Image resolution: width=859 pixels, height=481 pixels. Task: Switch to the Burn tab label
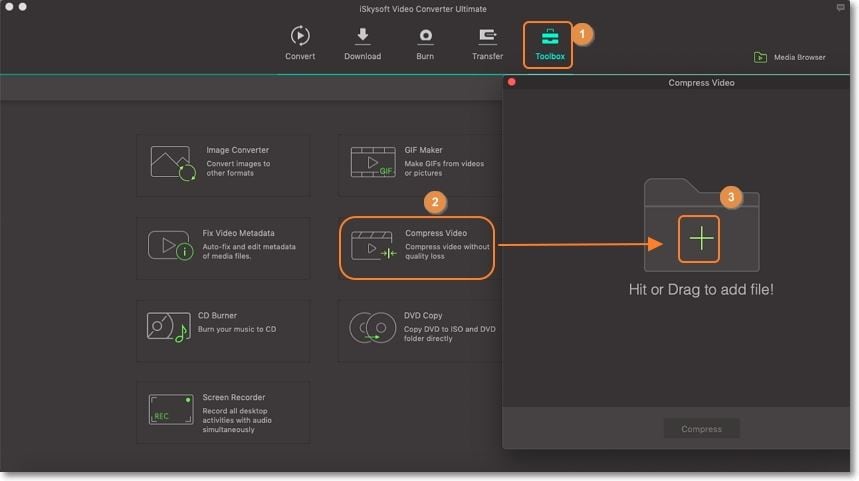coord(425,56)
